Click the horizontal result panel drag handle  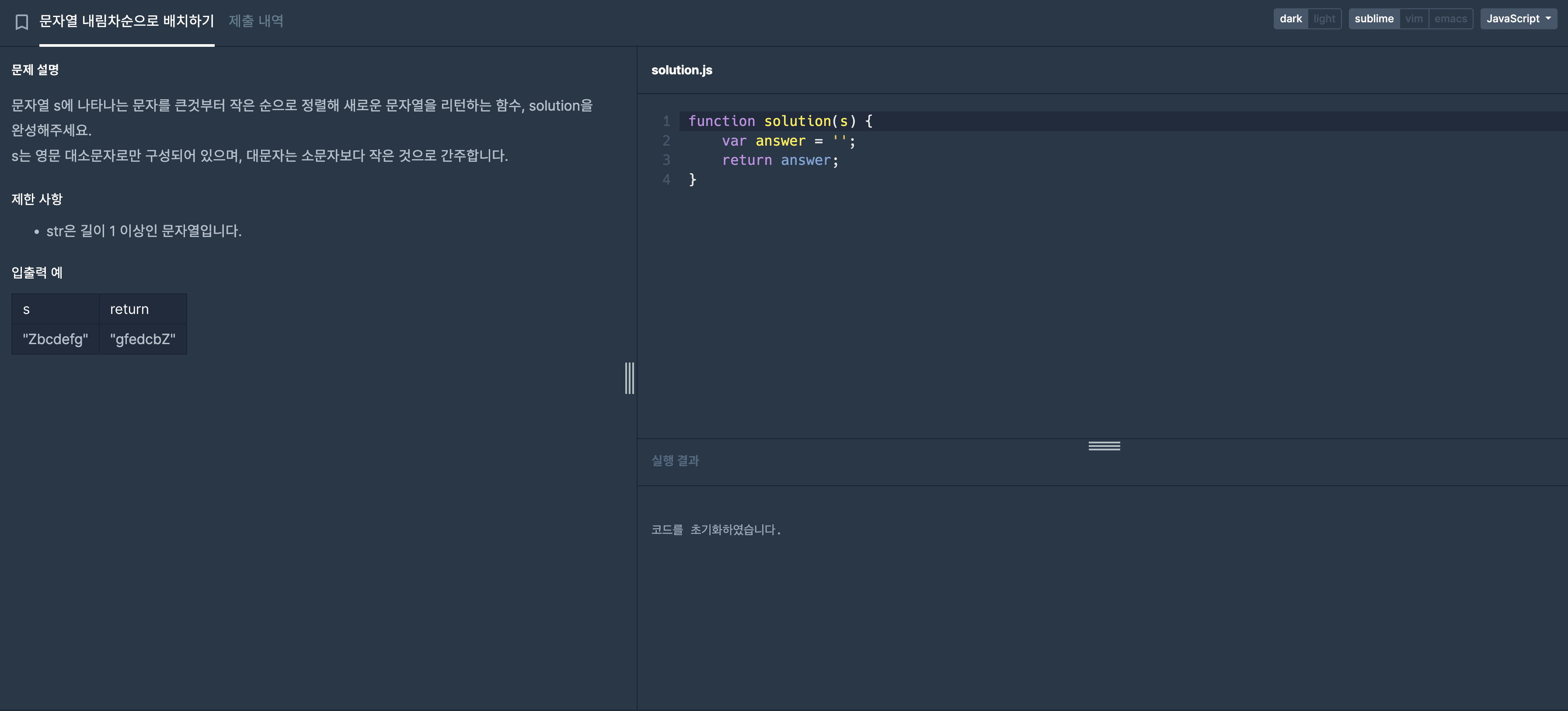1104,446
